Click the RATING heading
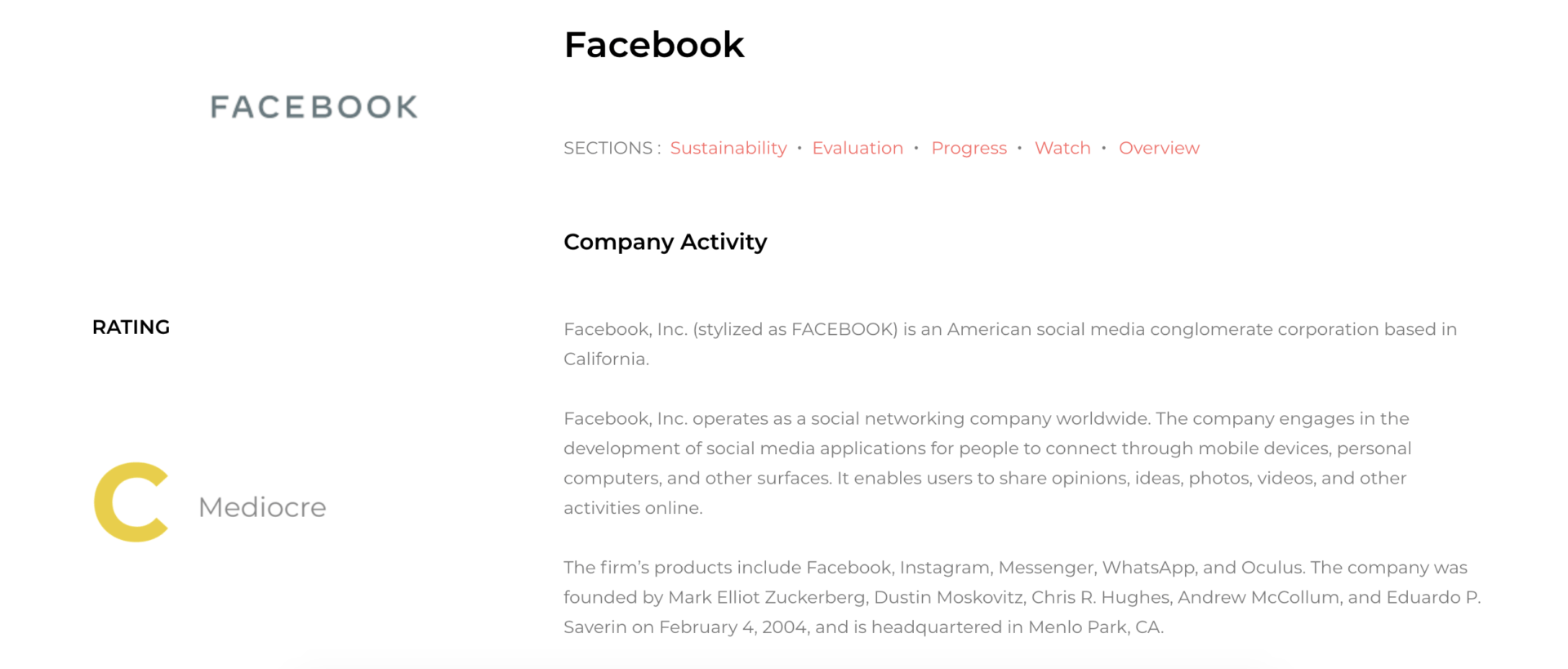 (131, 327)
